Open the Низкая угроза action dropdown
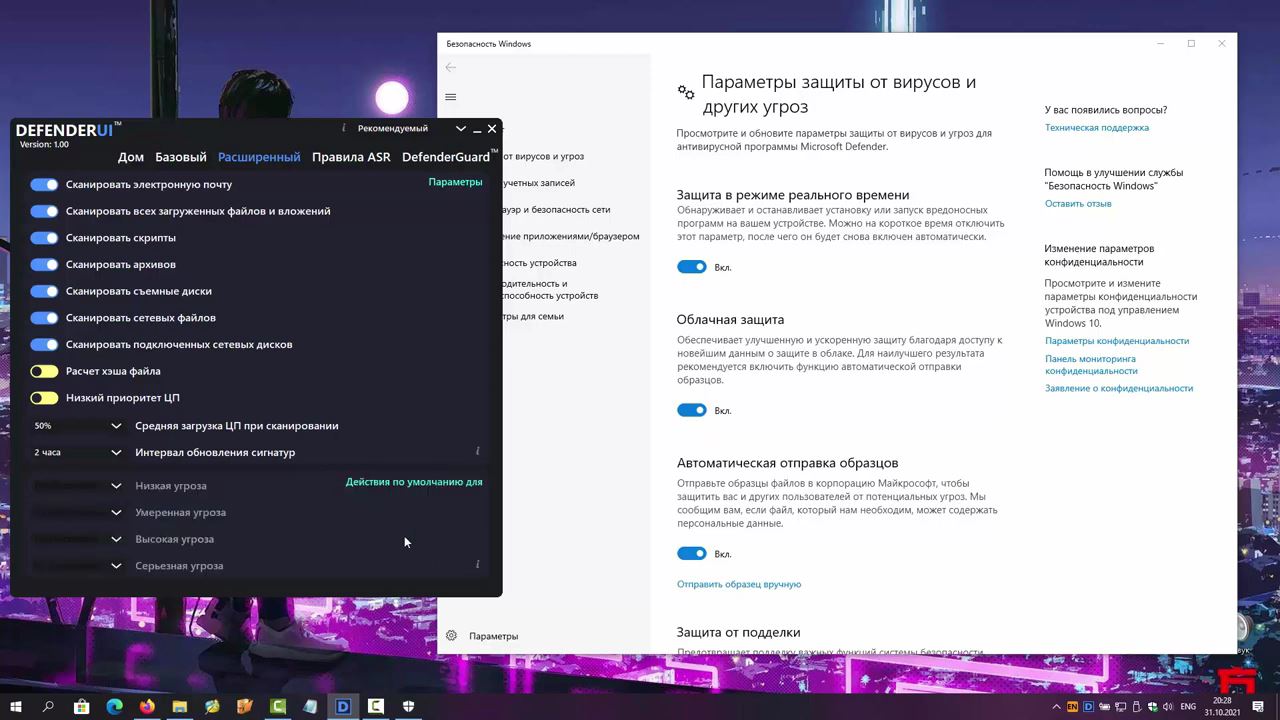This screenshot has width=1280, height=720. pos(116,486)
